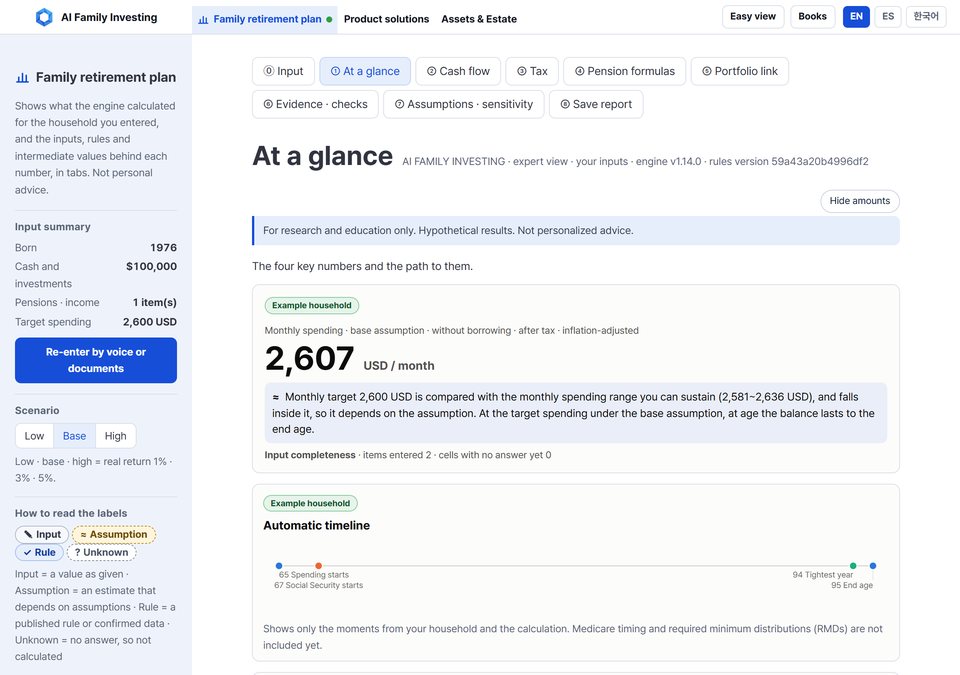Open the Save report tab
This screenshot has height=675, width=960.
tap(596, 104)
